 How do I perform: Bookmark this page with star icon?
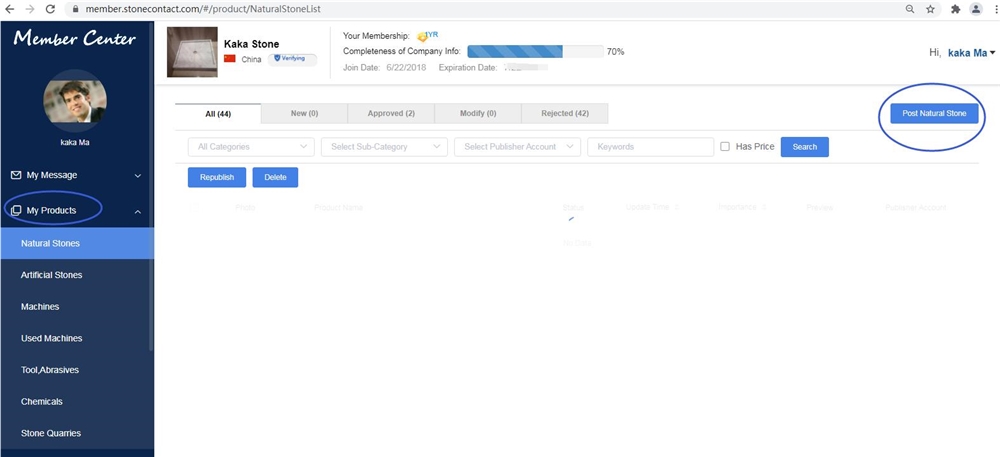[930, 9]
